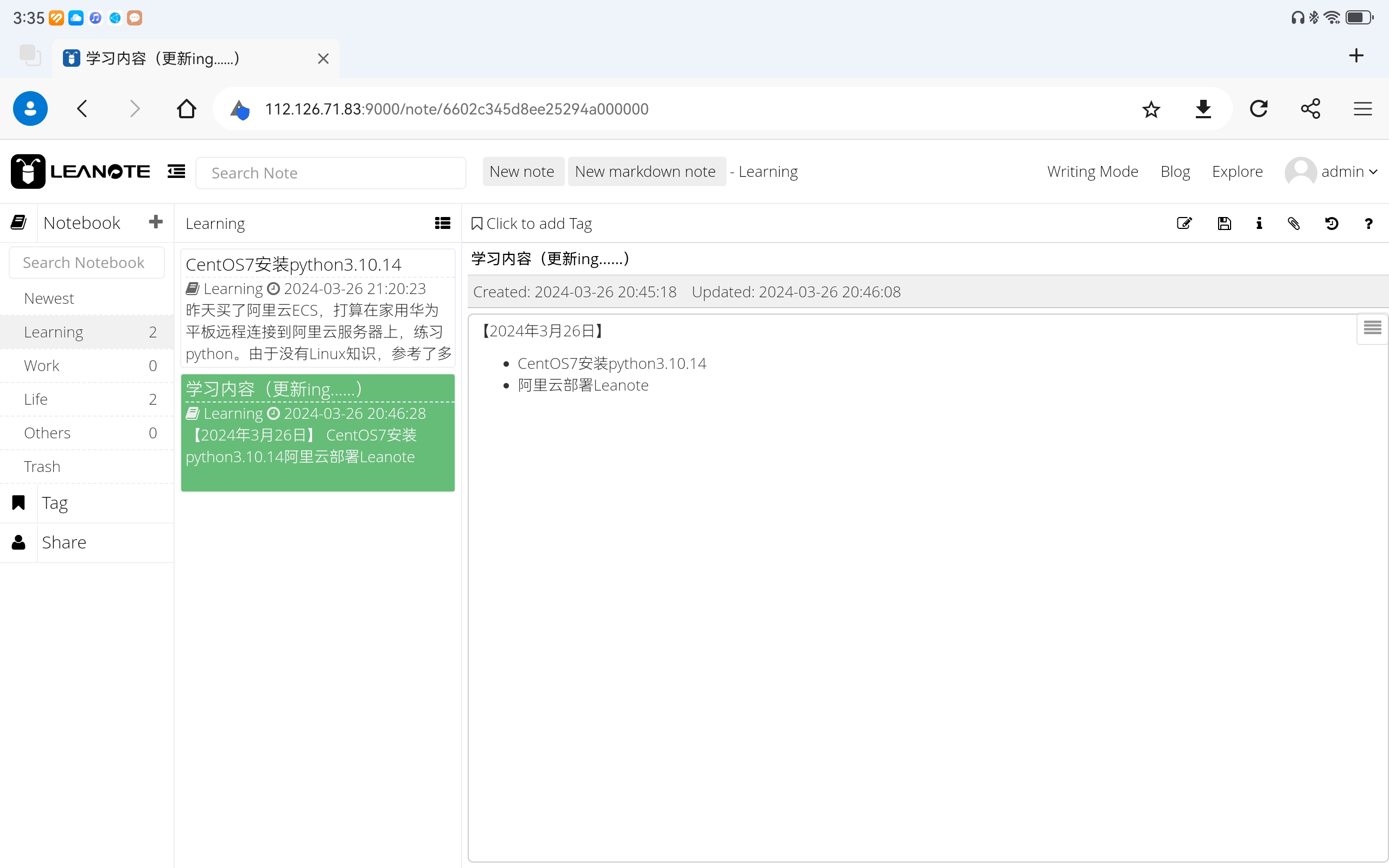Click the edit note pencil icon
Image resolution: width=1389 pixels, height=868 pixels.
click(x=1184, y=224)
